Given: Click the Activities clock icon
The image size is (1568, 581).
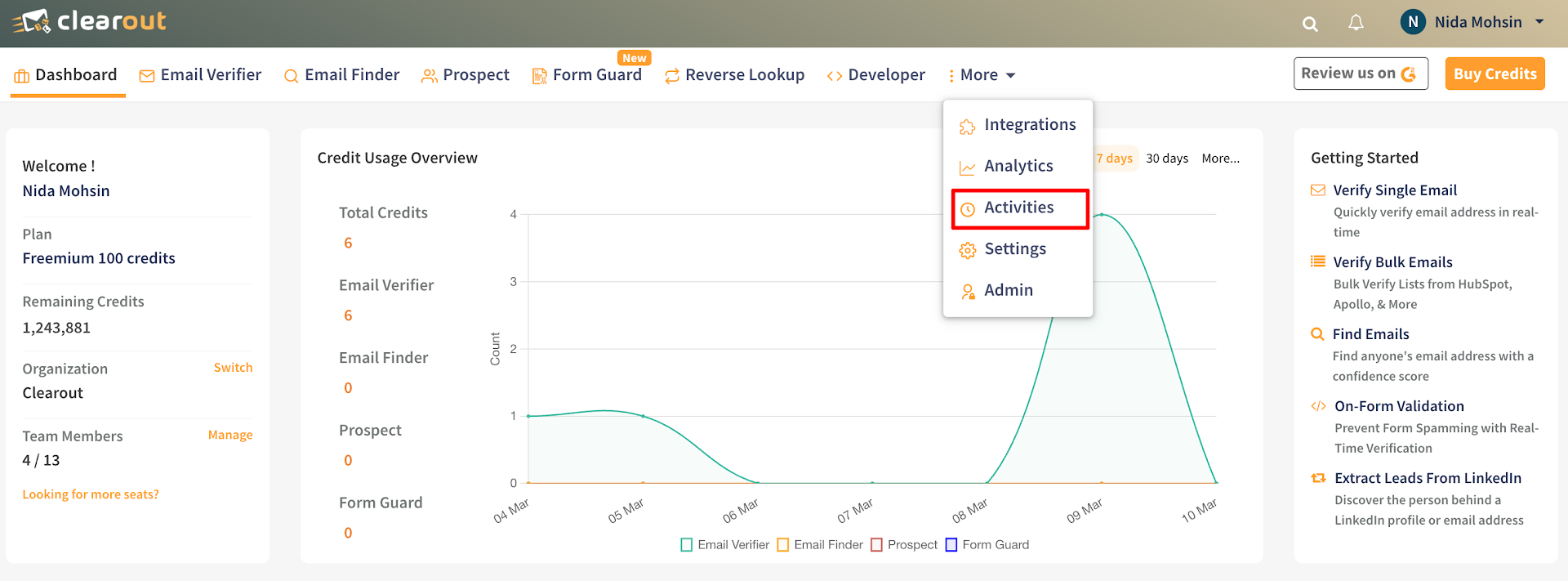Looking at the screenshot, I should [968, 209].
